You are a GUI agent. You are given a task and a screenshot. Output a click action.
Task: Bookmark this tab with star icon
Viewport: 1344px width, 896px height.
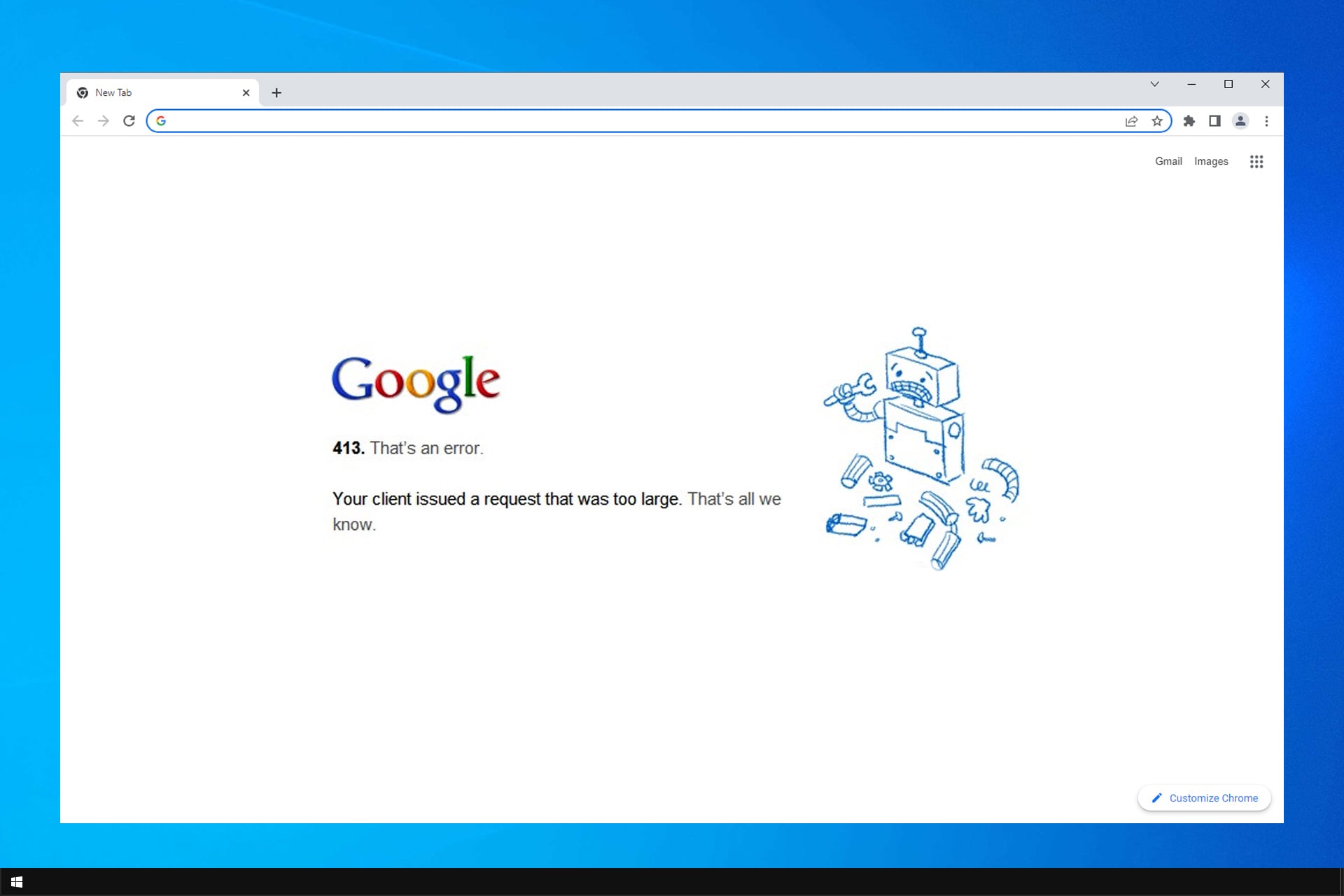tap(1157, 121)
